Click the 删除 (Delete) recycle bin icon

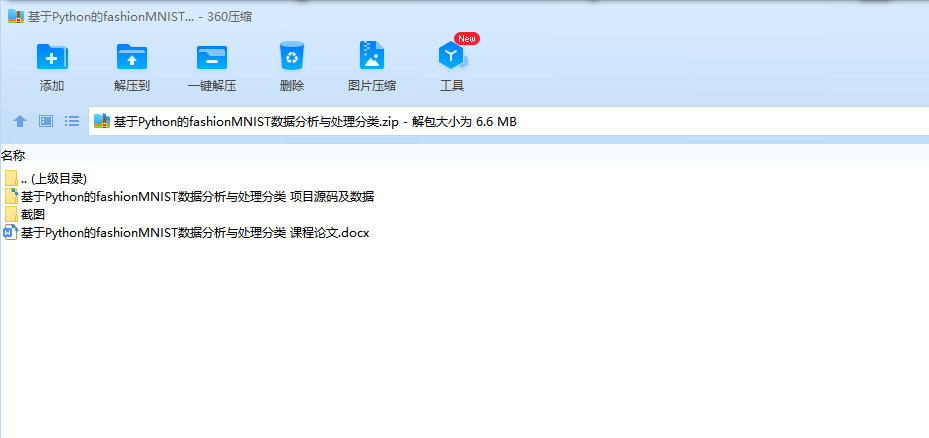pyautogui.click(x=291, y=56)
